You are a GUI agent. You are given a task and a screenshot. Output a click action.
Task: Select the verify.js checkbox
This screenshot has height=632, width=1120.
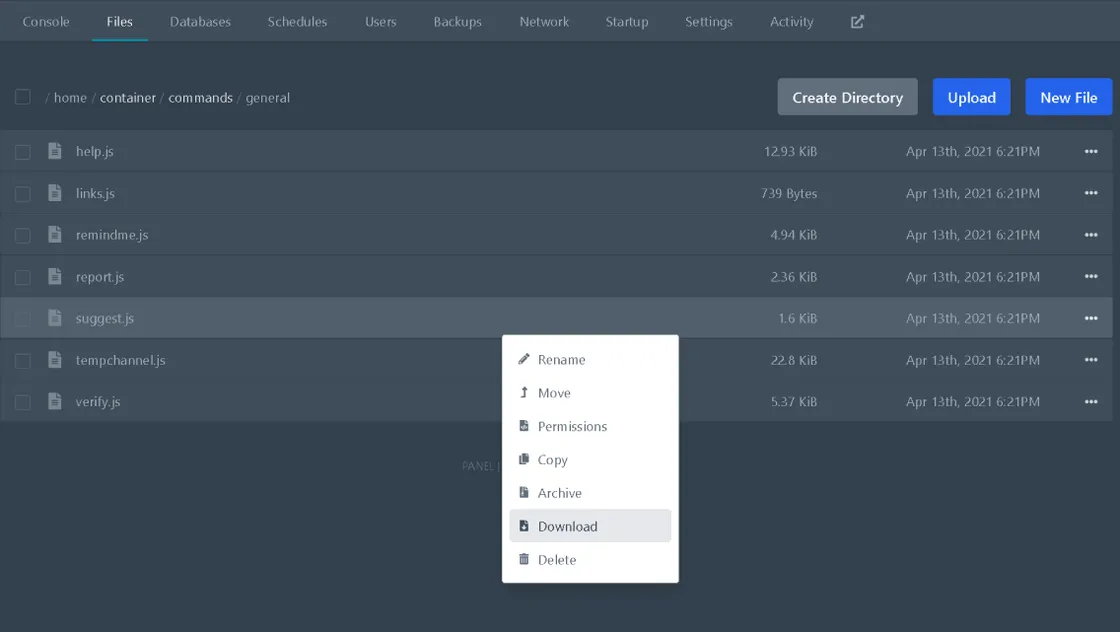23,402
